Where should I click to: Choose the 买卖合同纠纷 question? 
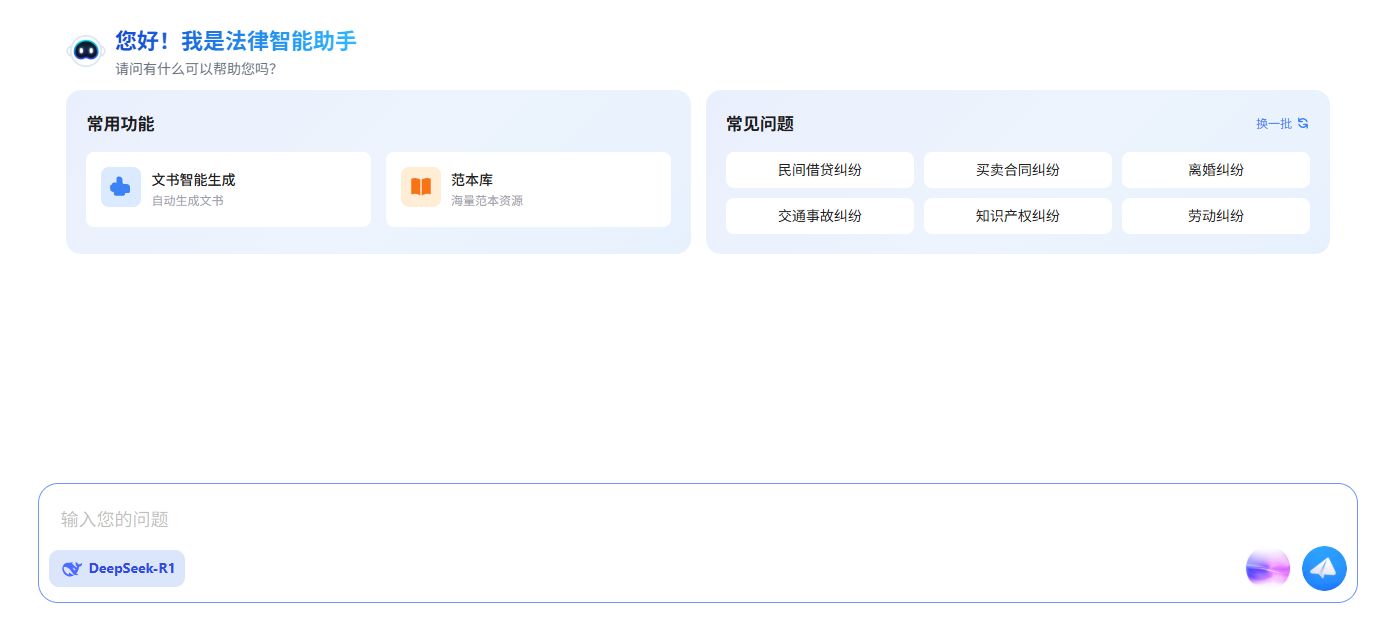(x=1017, y=170)
